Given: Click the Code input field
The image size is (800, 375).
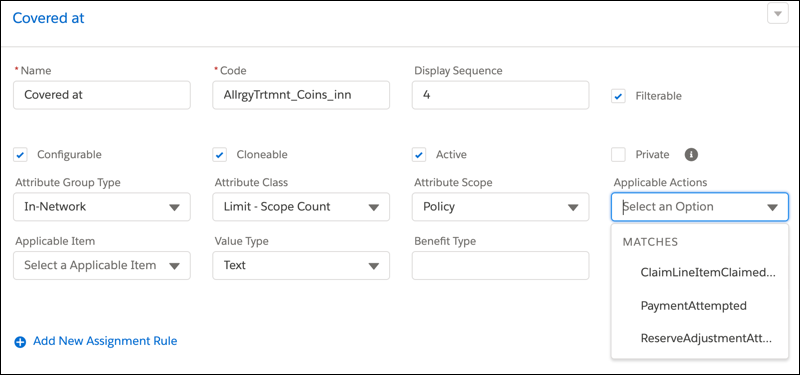Looking at the screenshot, I should coord(301,95).
